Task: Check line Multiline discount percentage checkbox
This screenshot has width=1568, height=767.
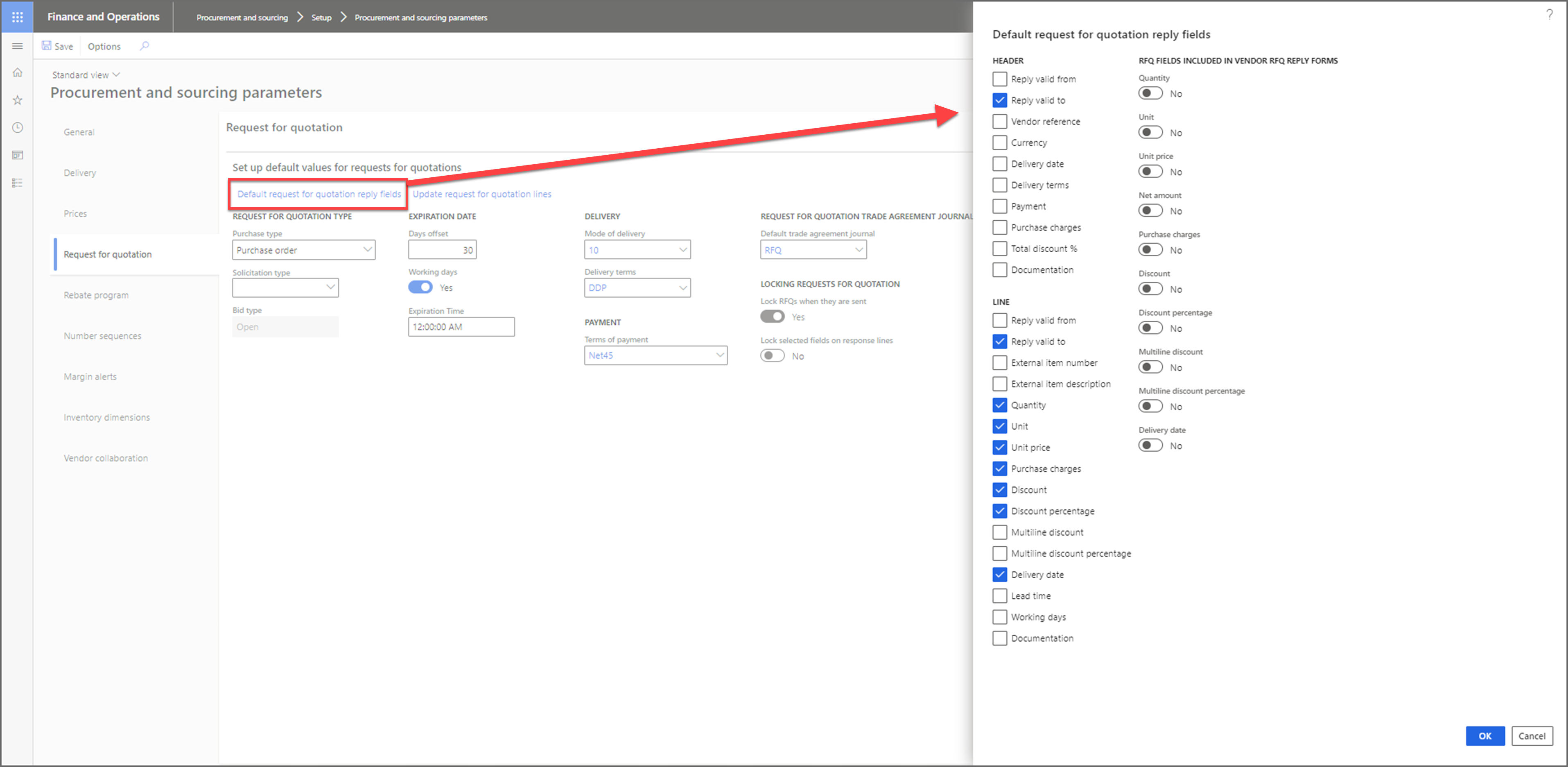Action: click(x=999, y=553)
